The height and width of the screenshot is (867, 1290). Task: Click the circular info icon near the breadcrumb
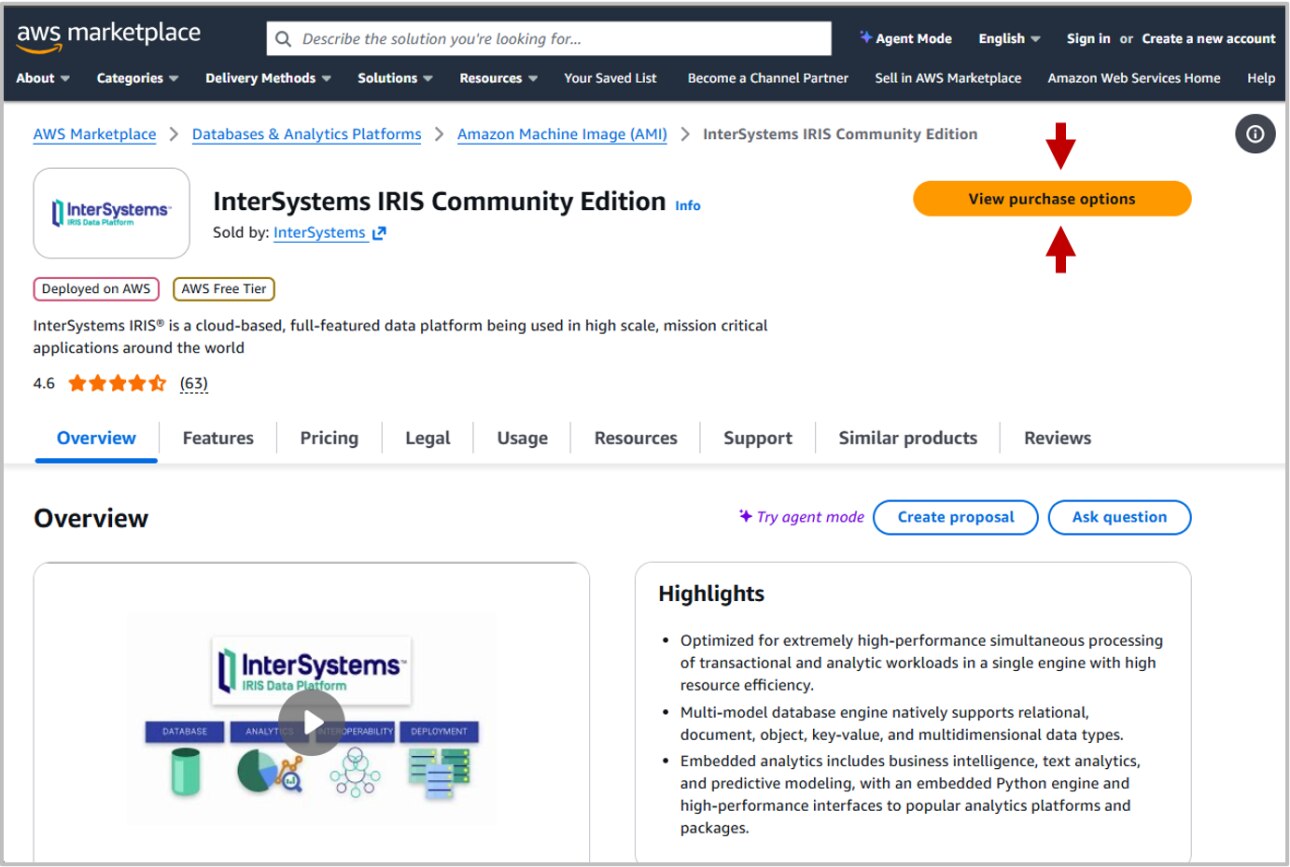pos(1255,133)
